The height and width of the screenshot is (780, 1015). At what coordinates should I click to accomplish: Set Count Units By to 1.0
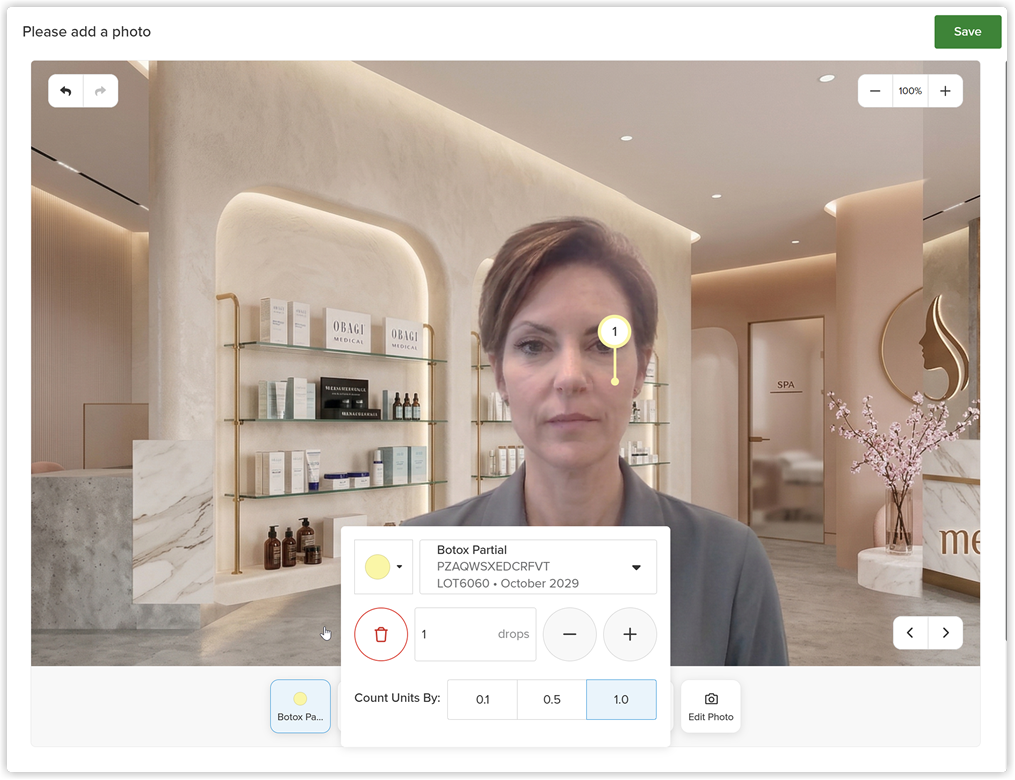click(621, 699)
